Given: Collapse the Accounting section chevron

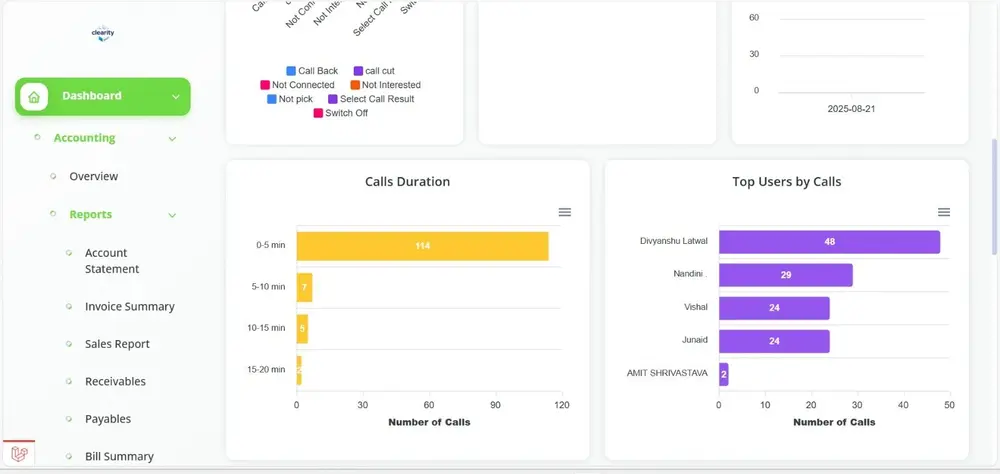Looking at the screenshot, I should tap(172, 138).
